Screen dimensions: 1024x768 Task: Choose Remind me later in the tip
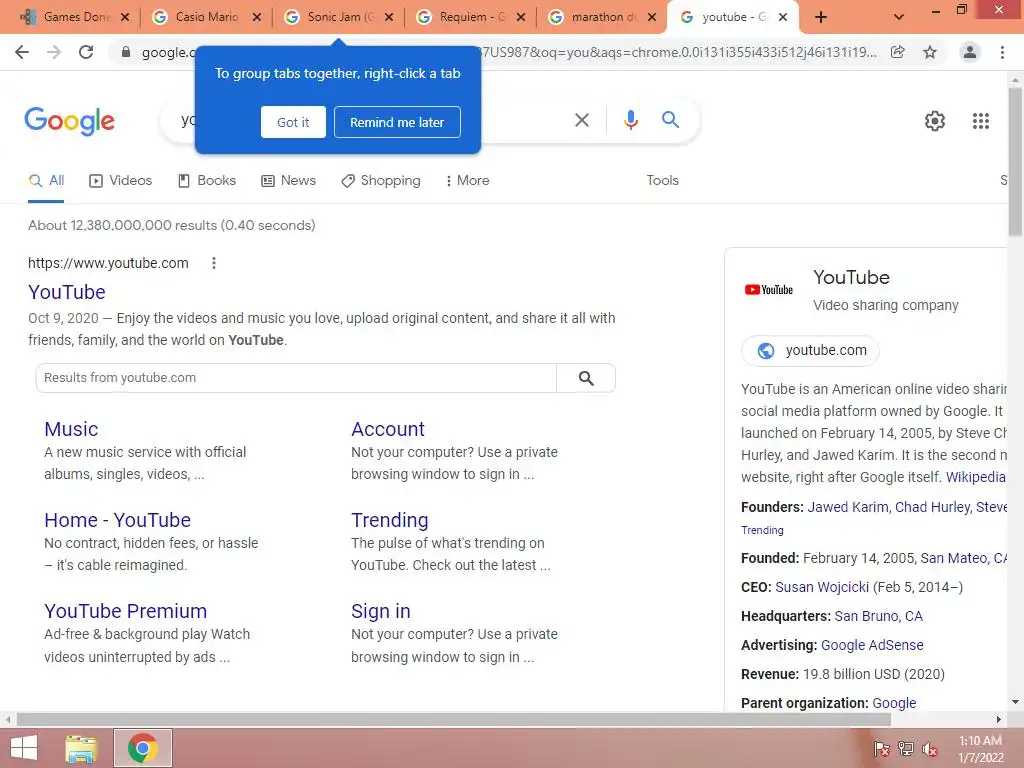point(397,122)
